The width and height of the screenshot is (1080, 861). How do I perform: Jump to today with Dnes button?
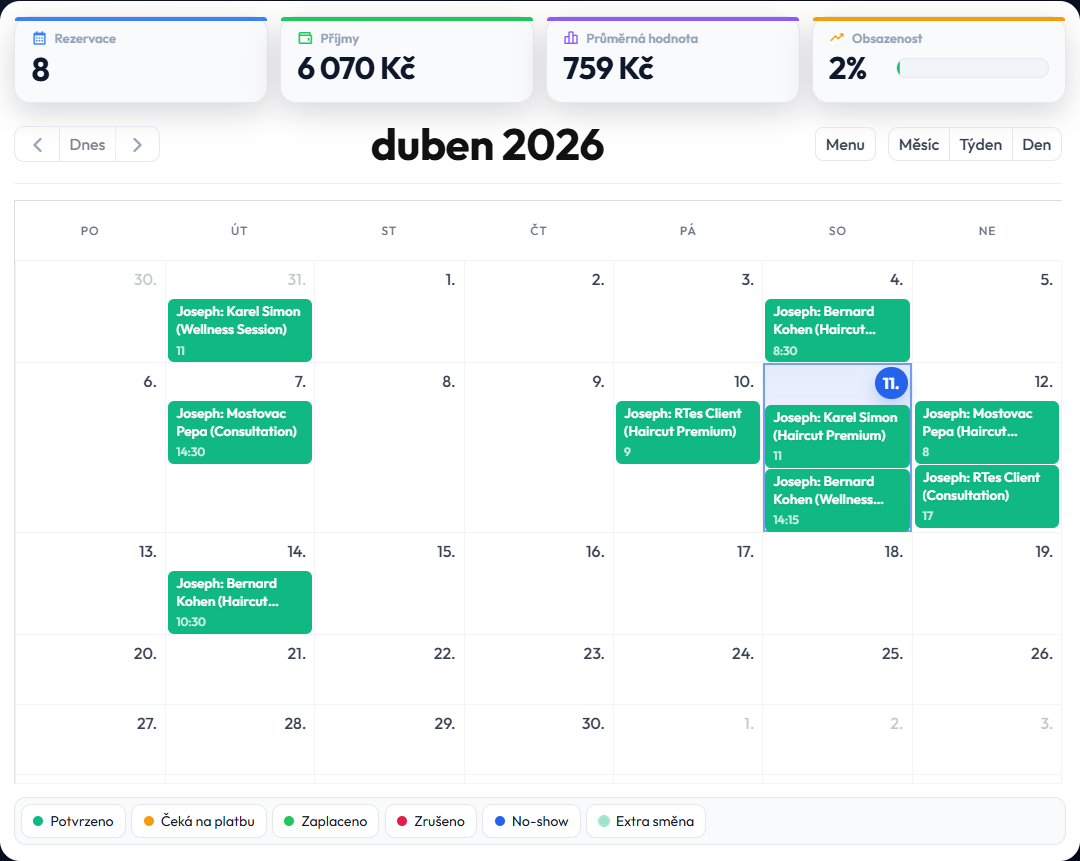click(x=88, y=144)
